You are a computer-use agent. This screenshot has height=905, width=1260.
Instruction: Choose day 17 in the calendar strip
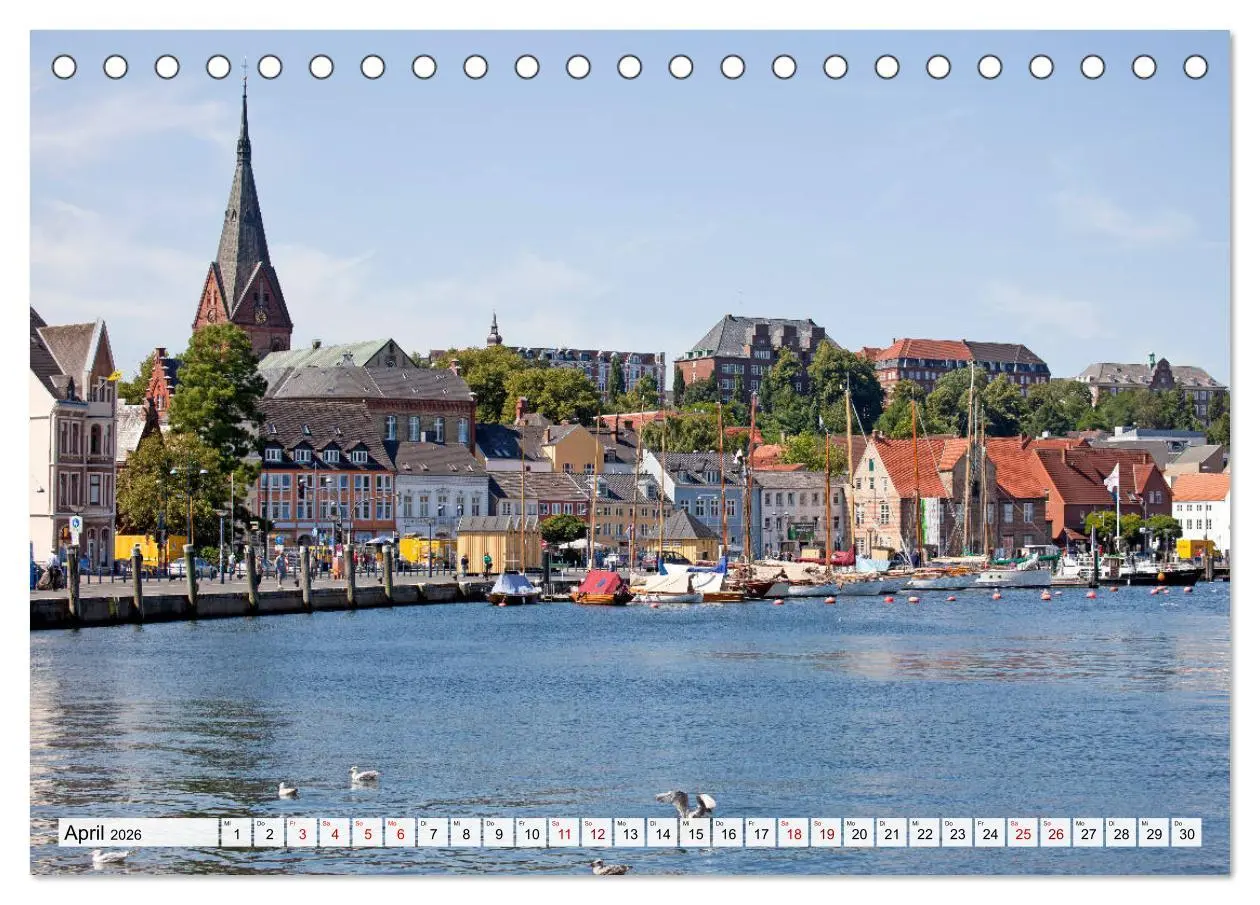760,833
